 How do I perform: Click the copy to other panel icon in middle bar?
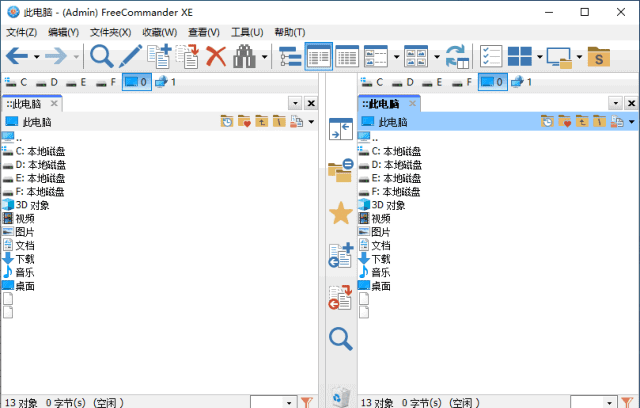pyautogui.click(x=340, y=255)
